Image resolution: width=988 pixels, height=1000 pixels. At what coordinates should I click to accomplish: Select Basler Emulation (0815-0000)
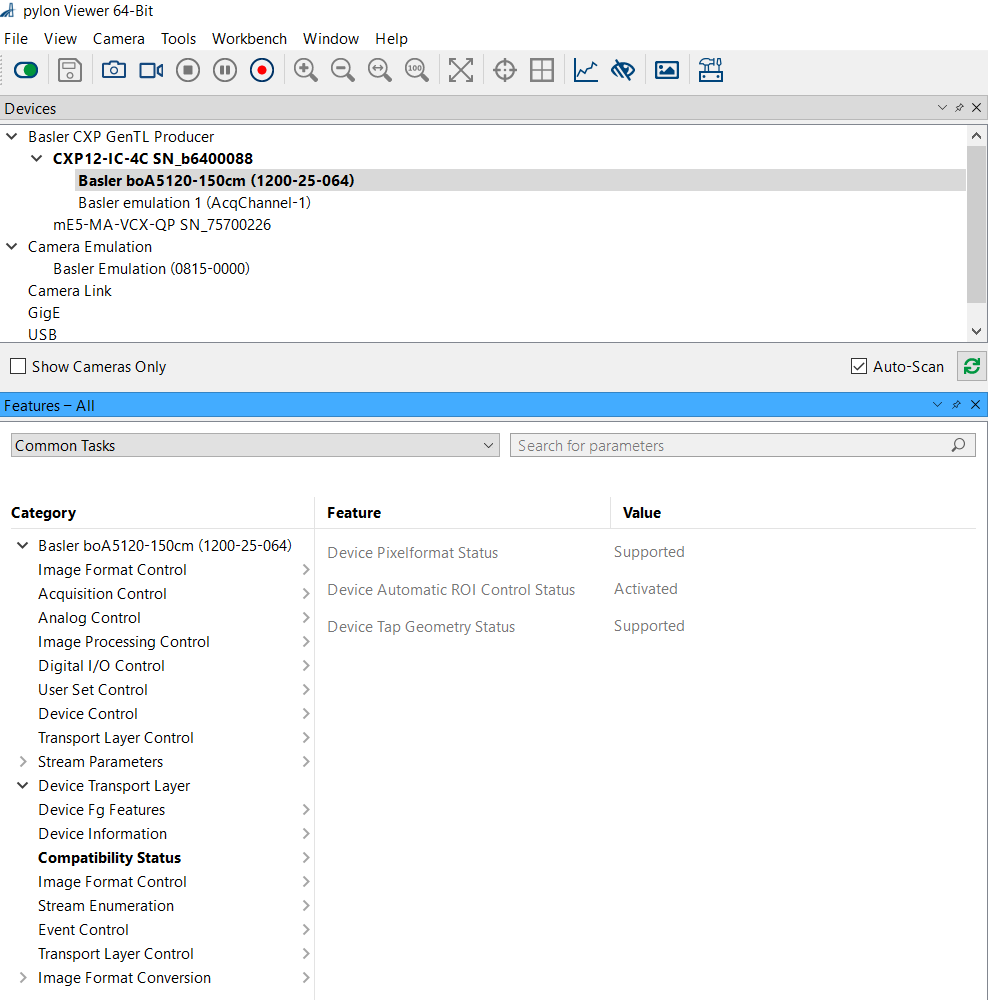click(151, 268)
